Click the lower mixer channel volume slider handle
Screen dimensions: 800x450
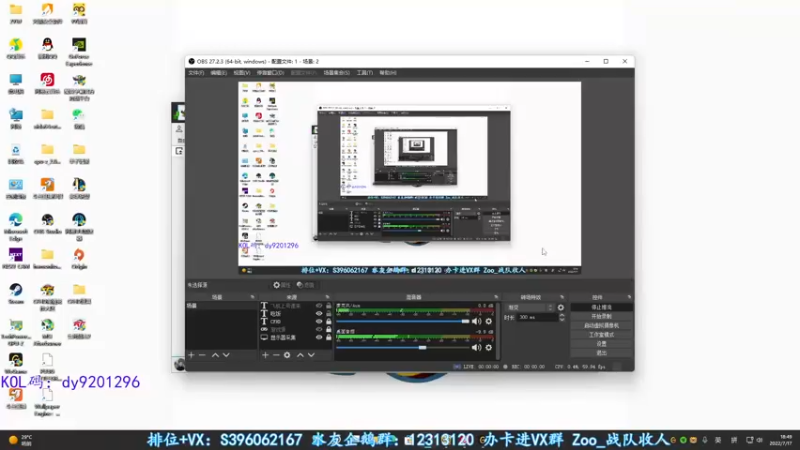(422, 348)
